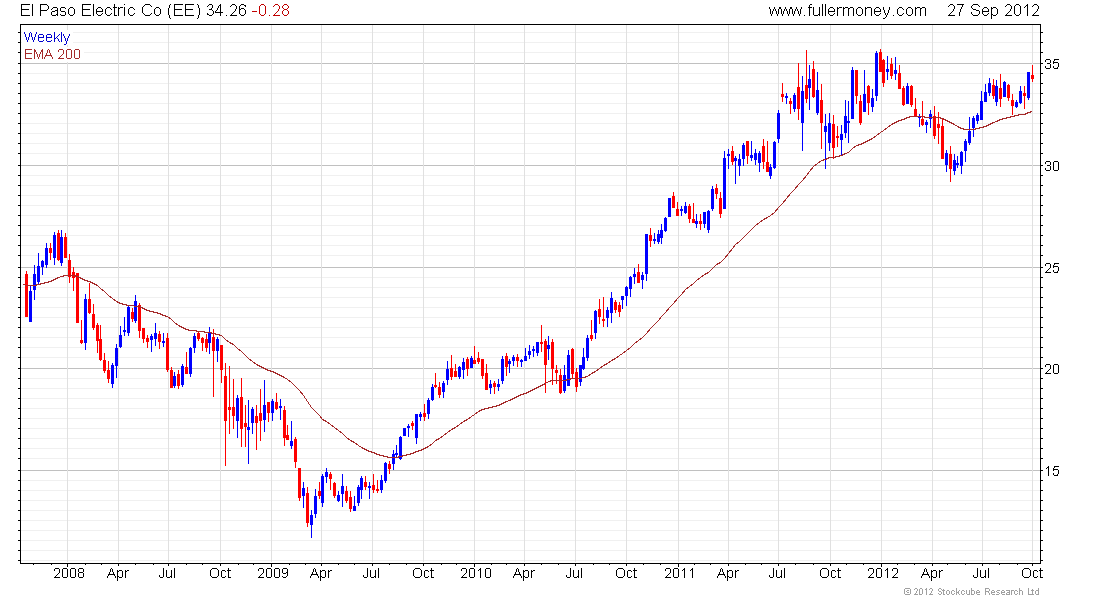
Task: Click the 2012 year label on time axis
Action: coord(883,573)
